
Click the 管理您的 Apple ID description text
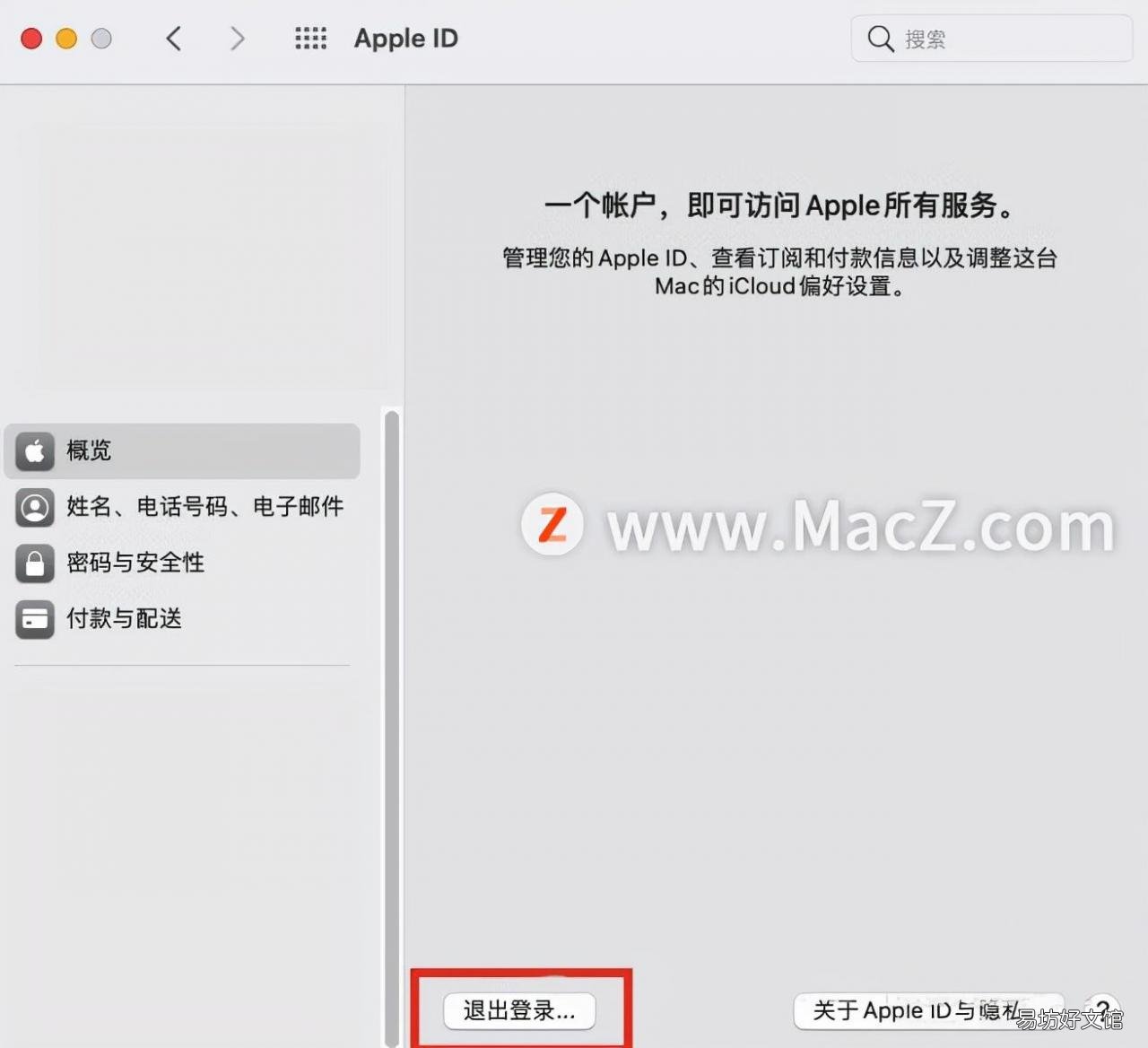779,272
